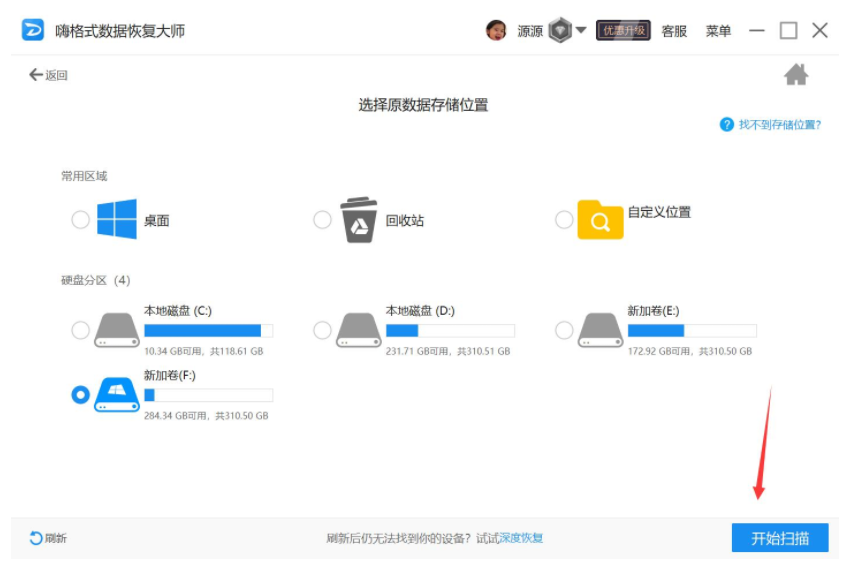Open 客服 customer service
The height and width of the screenshot is (569, 855).
(x=674, y=31)
